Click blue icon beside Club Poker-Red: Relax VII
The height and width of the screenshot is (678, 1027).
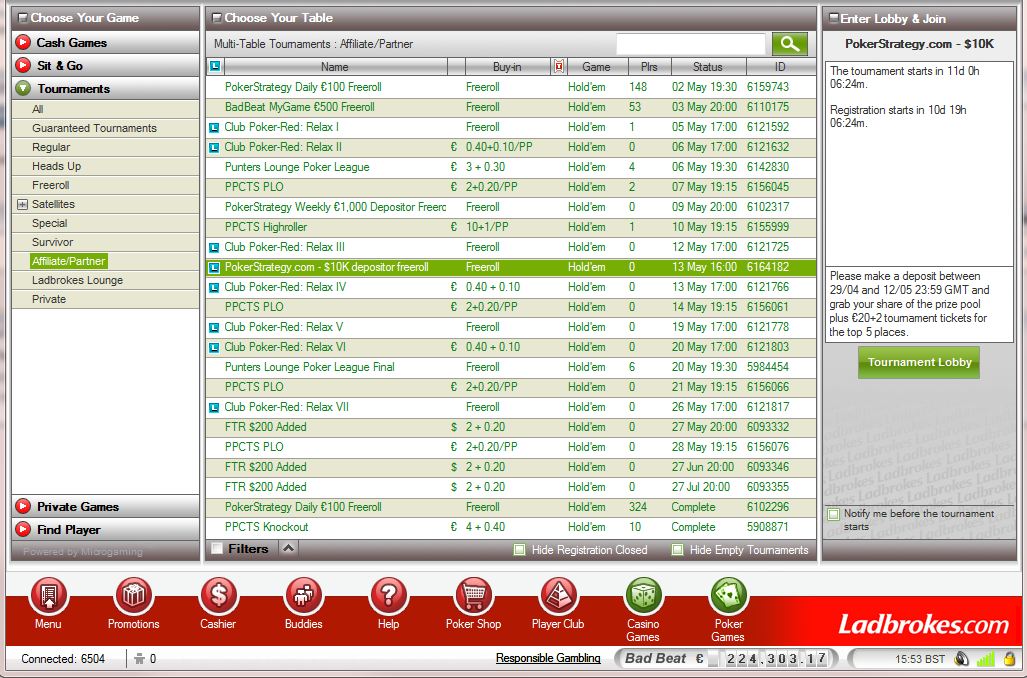point(214,407)
